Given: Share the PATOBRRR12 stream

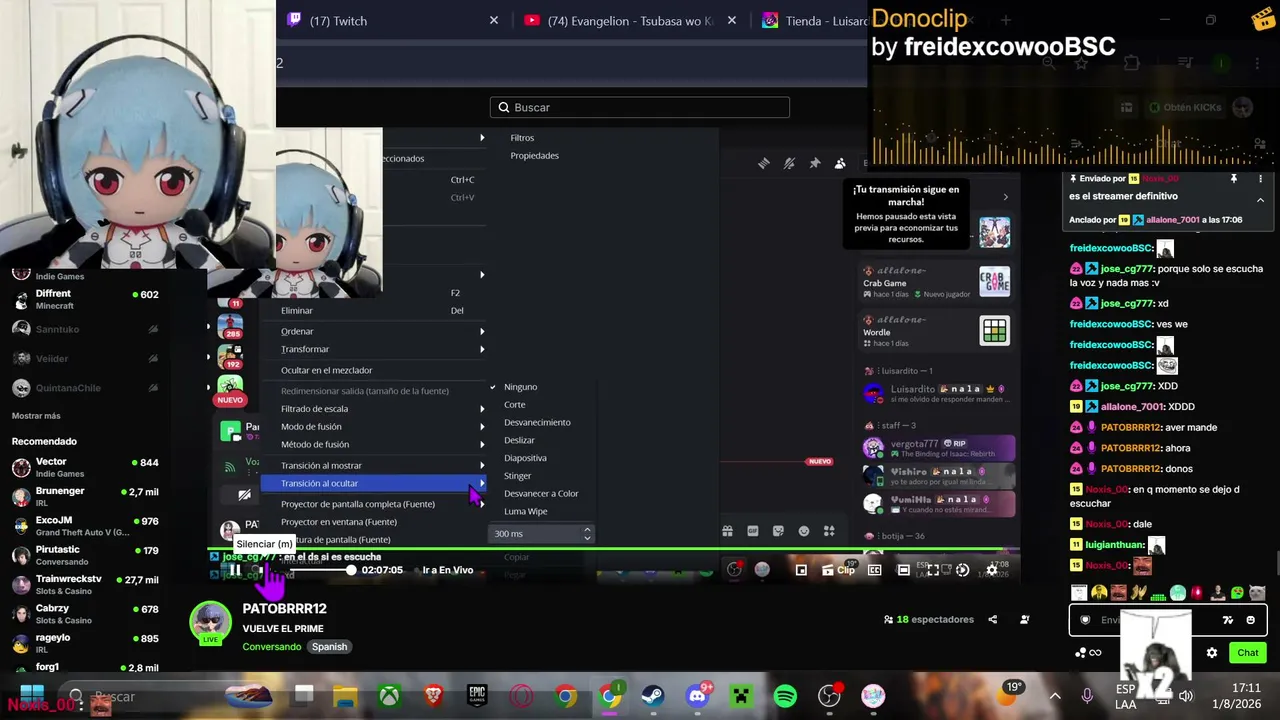Looking at the screenshot, I should point(992,620).
